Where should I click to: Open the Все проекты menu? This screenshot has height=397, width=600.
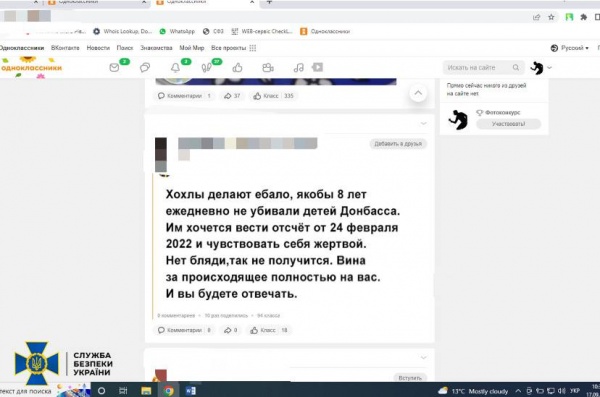233,48
